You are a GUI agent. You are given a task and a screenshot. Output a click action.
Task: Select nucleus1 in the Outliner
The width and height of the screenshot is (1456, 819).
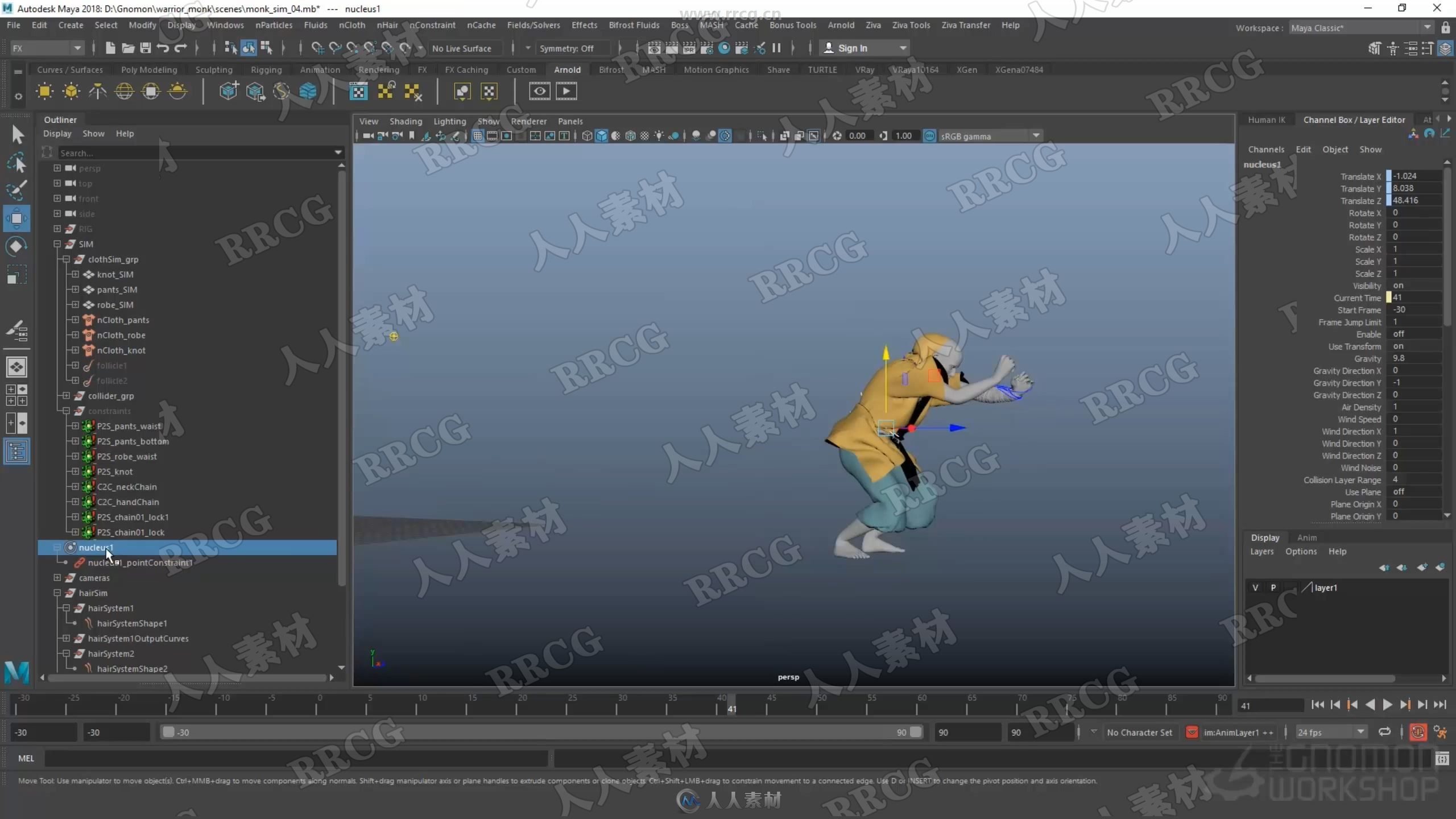[96, 547]
